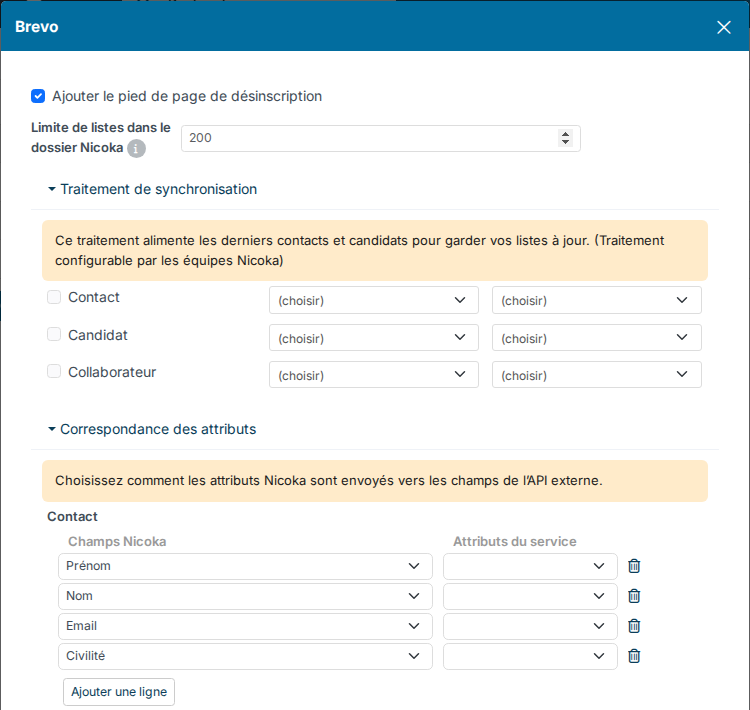The height and width of the screenshot is (710, 750).
Task: Delete the Email attribute row
Action: pyautogui.click(x=634, y=626)
